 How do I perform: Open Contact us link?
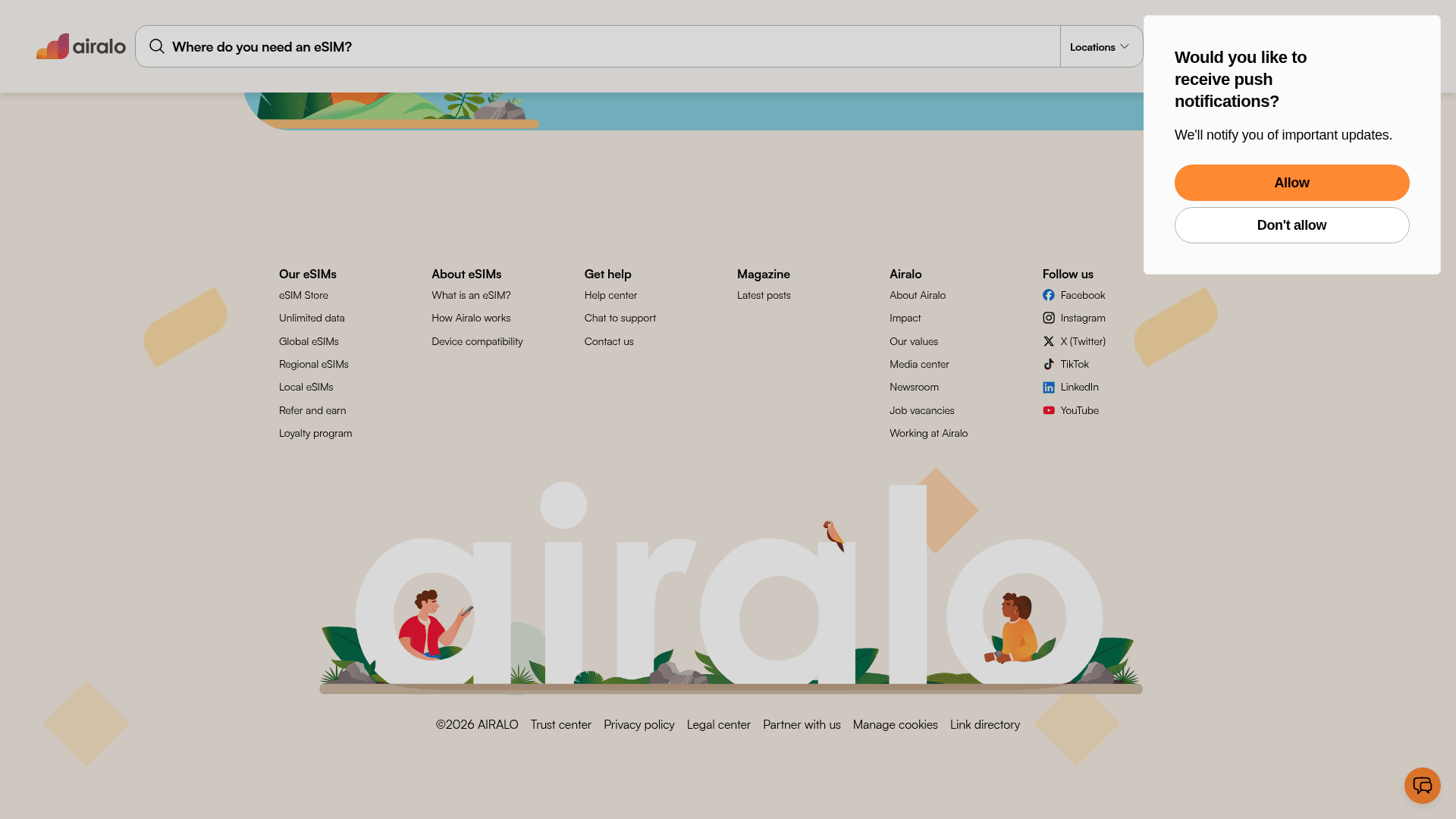(609, 341)
